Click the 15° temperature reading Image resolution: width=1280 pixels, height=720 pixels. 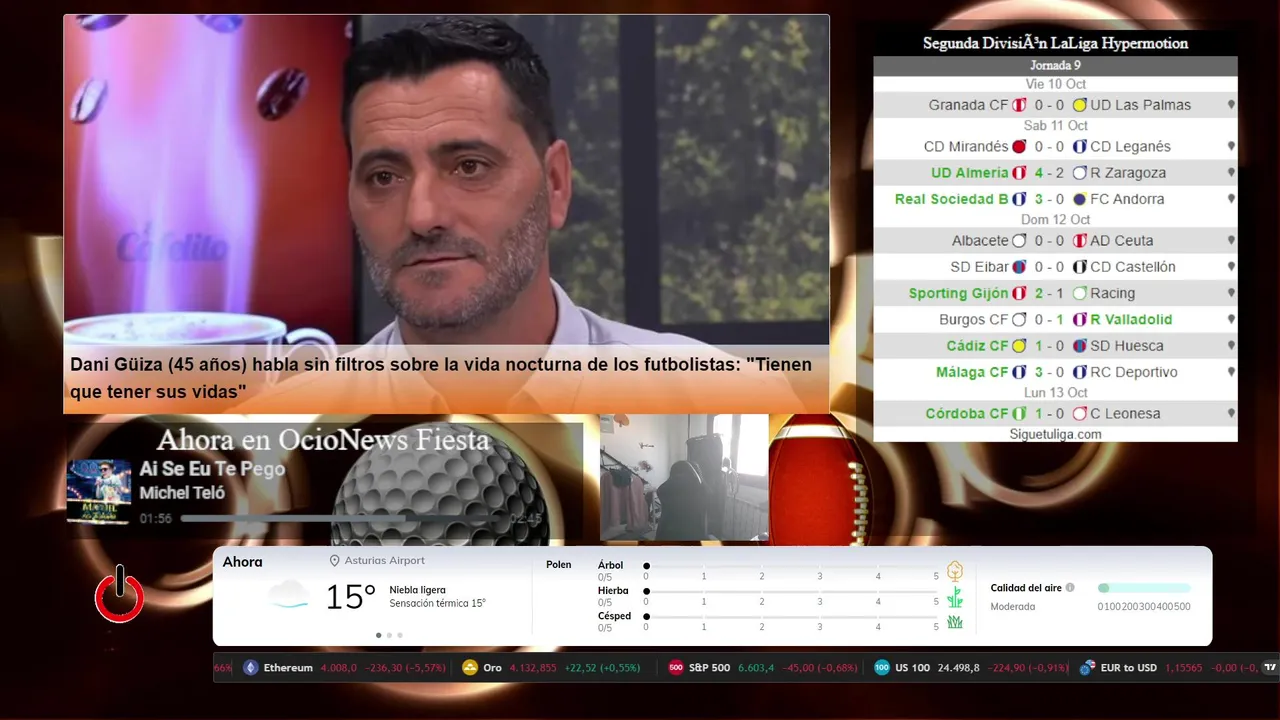point(350,597)
